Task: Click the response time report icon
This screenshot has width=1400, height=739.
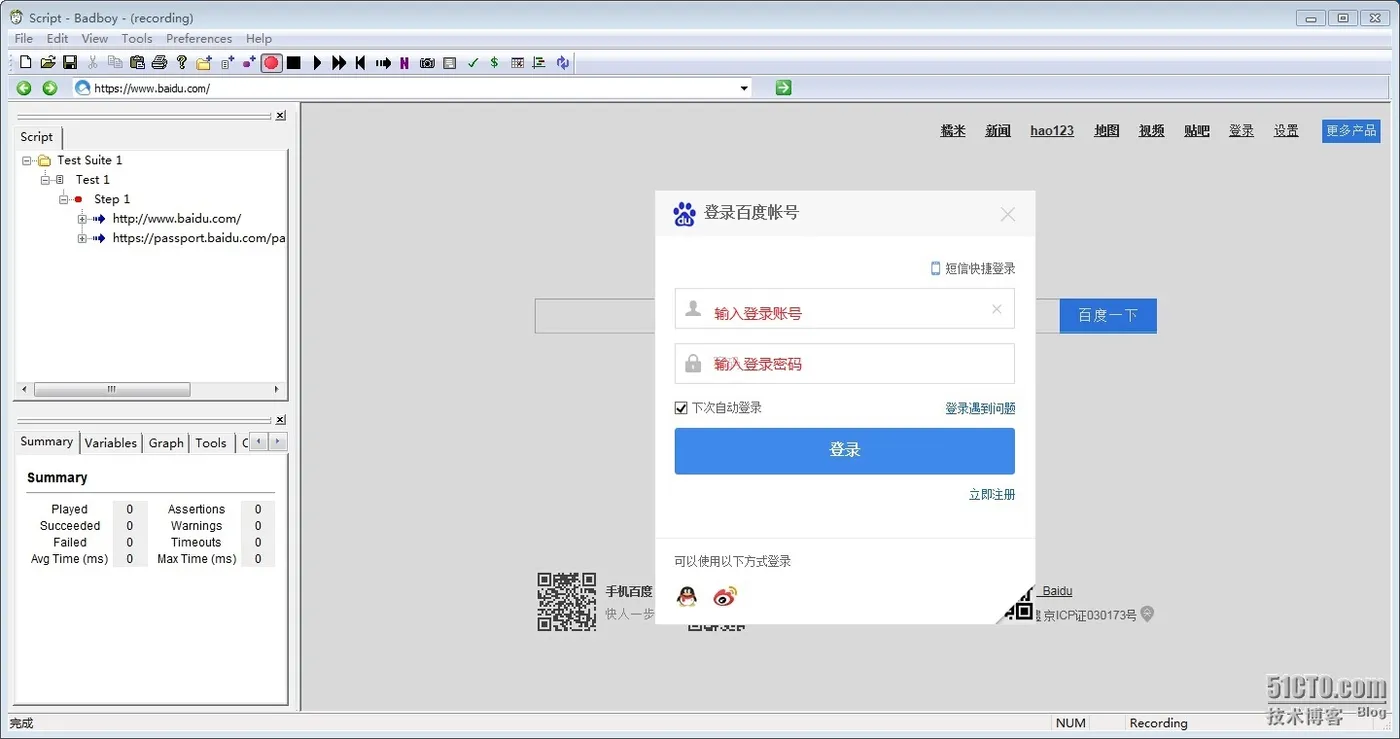Action: pyautogui.click(x=450, y=63)
